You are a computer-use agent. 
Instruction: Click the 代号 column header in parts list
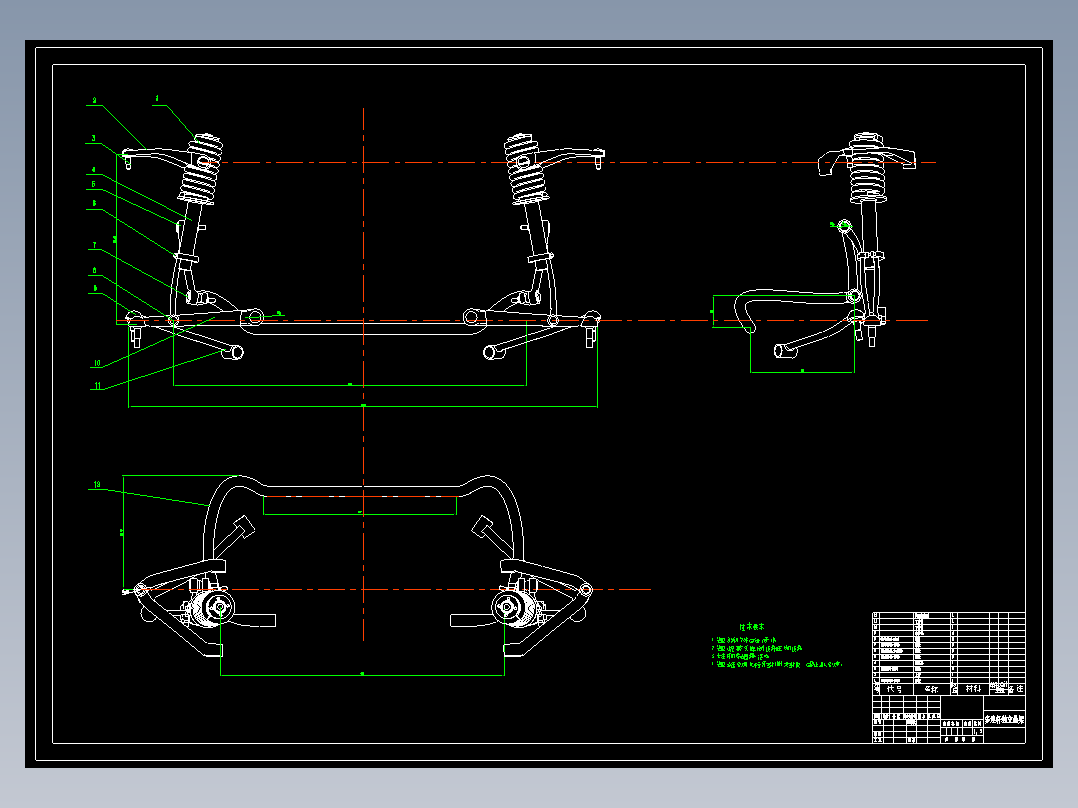[894, 689]
